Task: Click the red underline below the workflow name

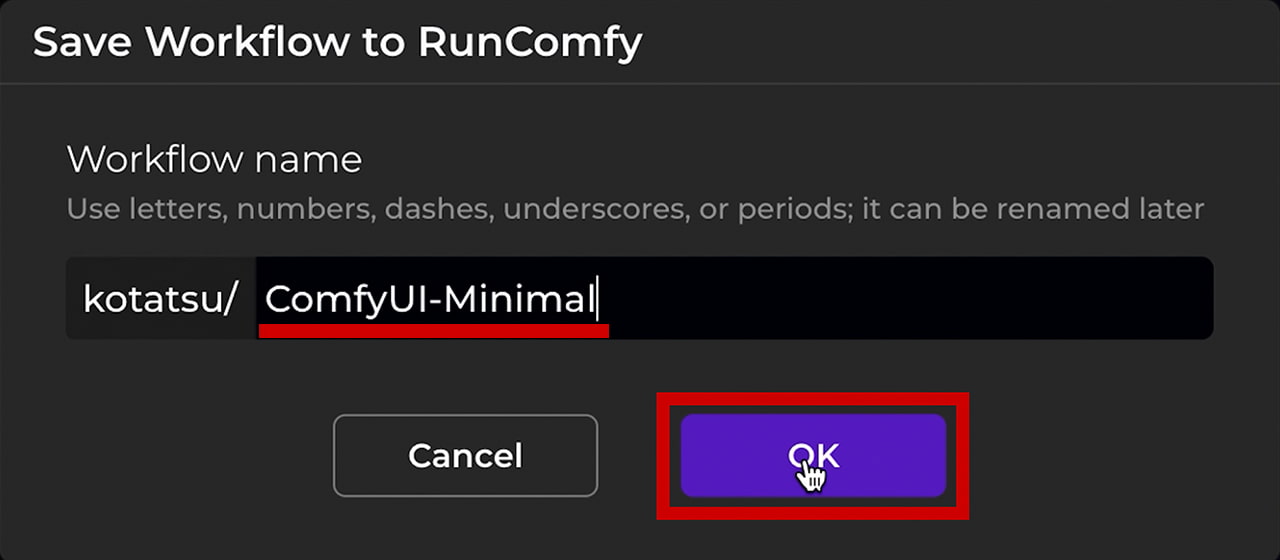Action: pyautogui.click(x=433, y=331)
